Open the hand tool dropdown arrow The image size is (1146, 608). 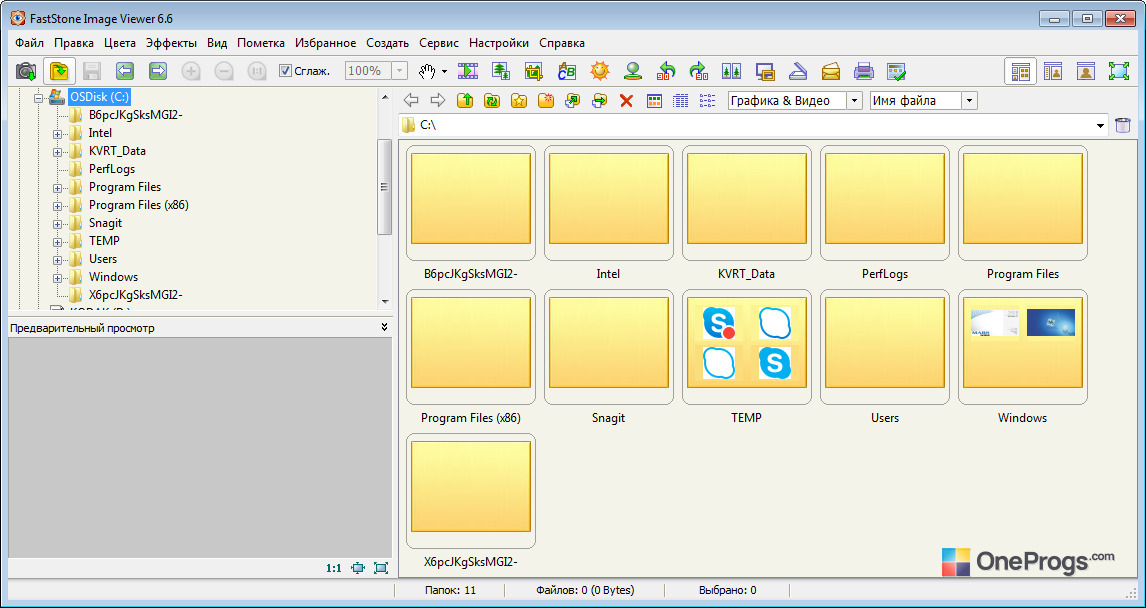coord(444,72)
